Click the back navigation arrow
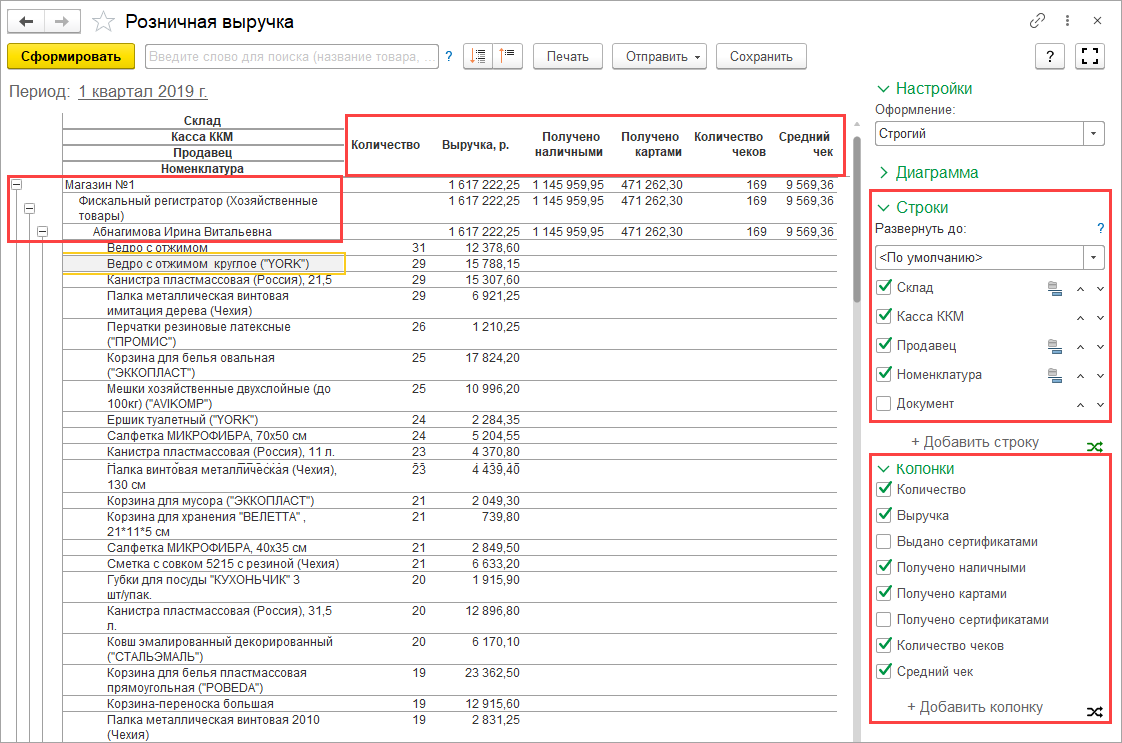1122x743 pixels. tap(27, 22)
